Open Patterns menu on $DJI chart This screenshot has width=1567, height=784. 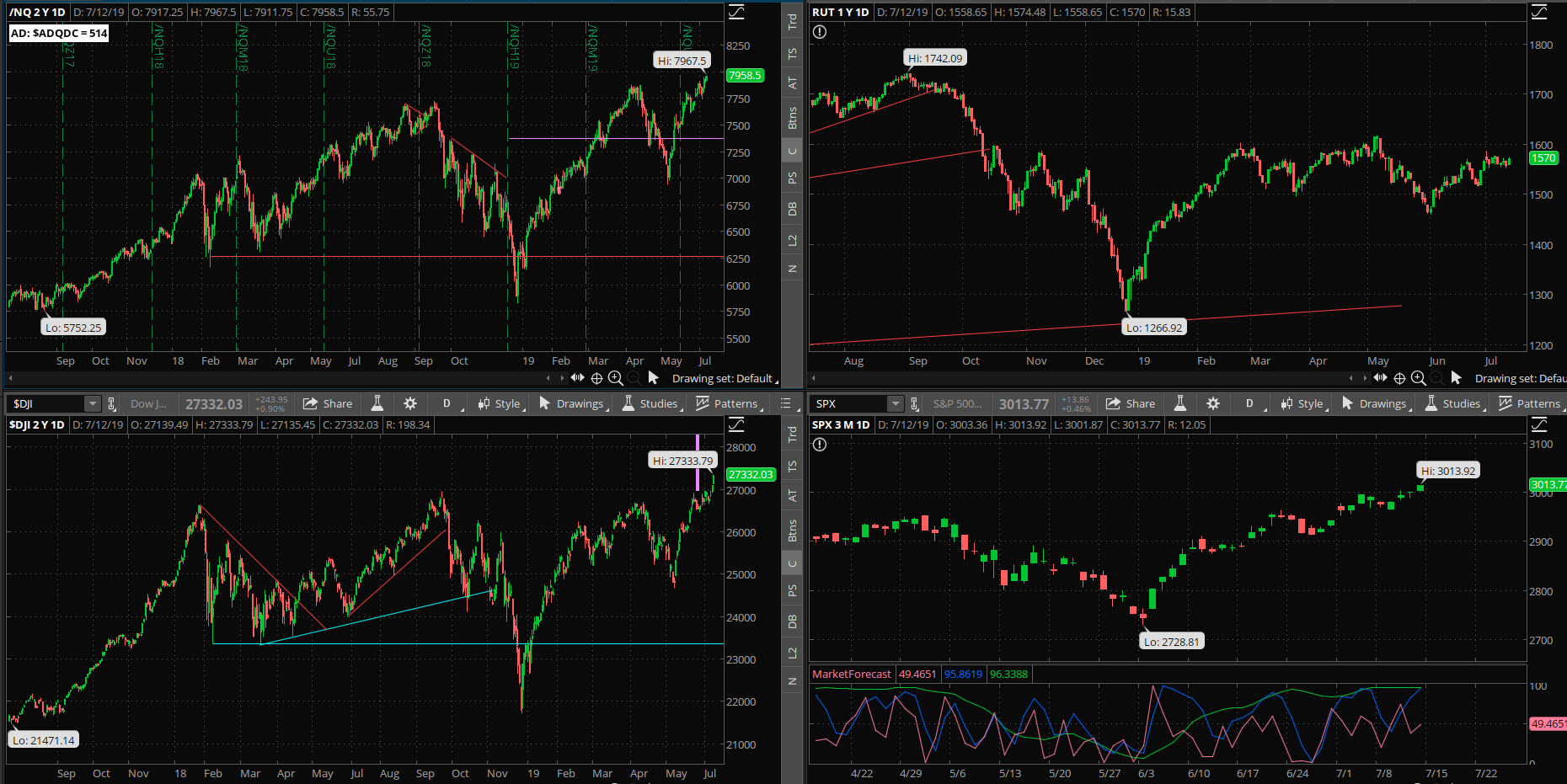coord(728,403)
